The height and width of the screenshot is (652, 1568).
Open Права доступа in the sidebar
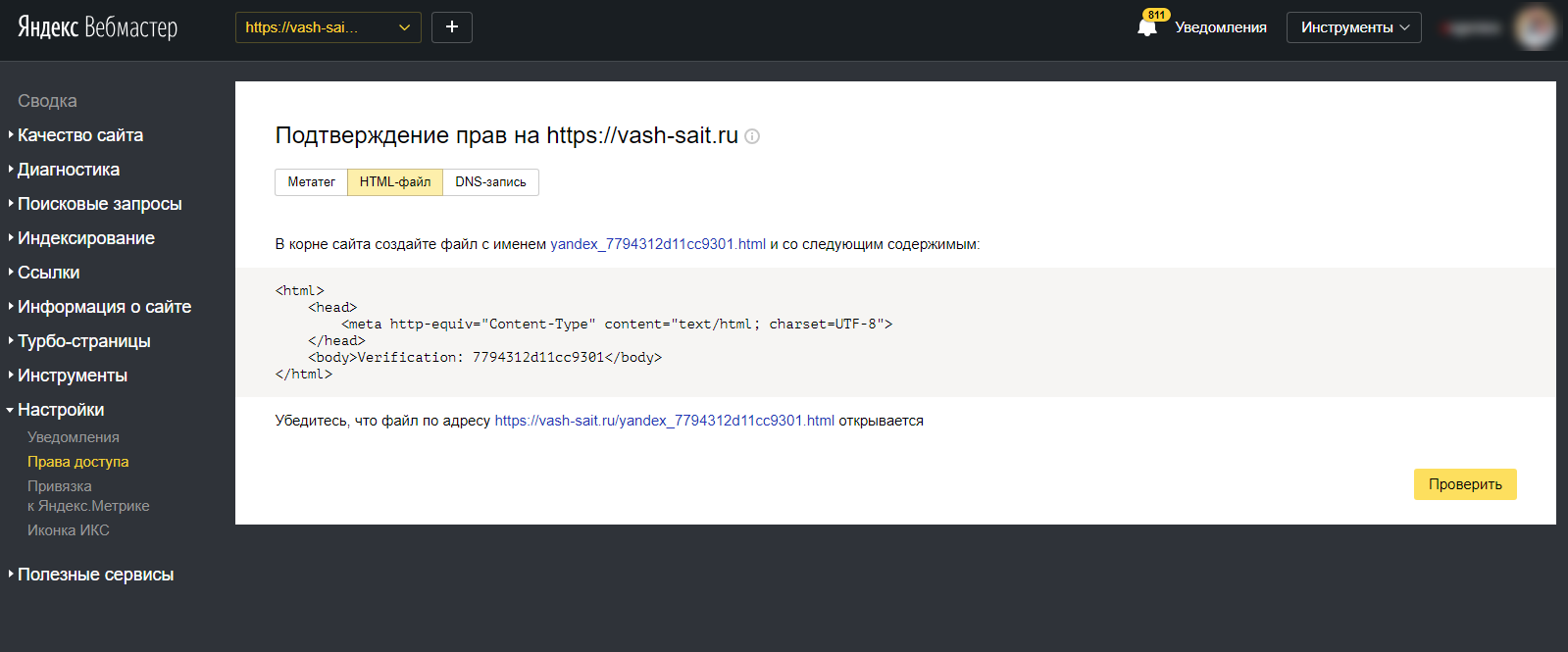coord(78,462)
